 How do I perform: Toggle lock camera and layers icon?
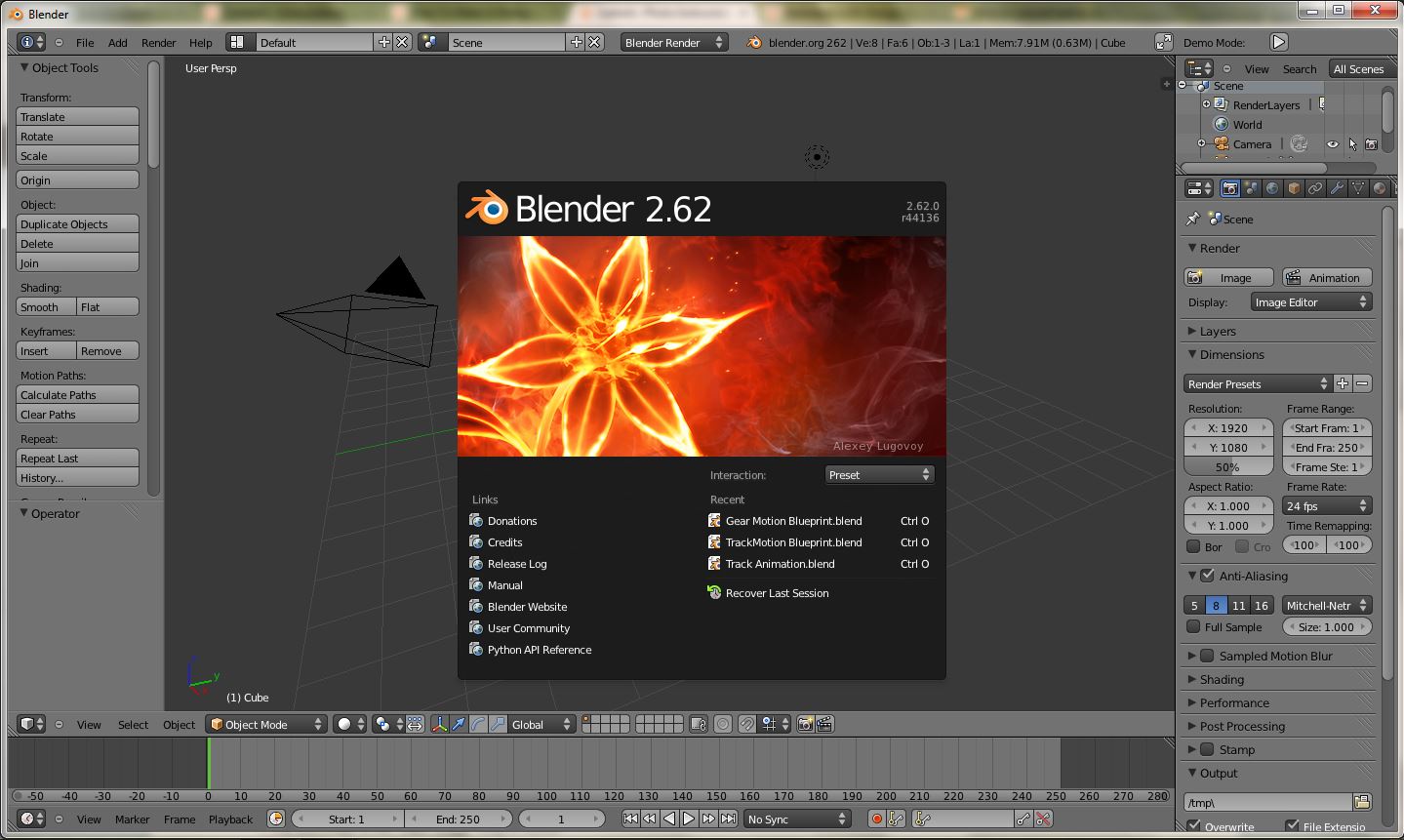[698, 724]
